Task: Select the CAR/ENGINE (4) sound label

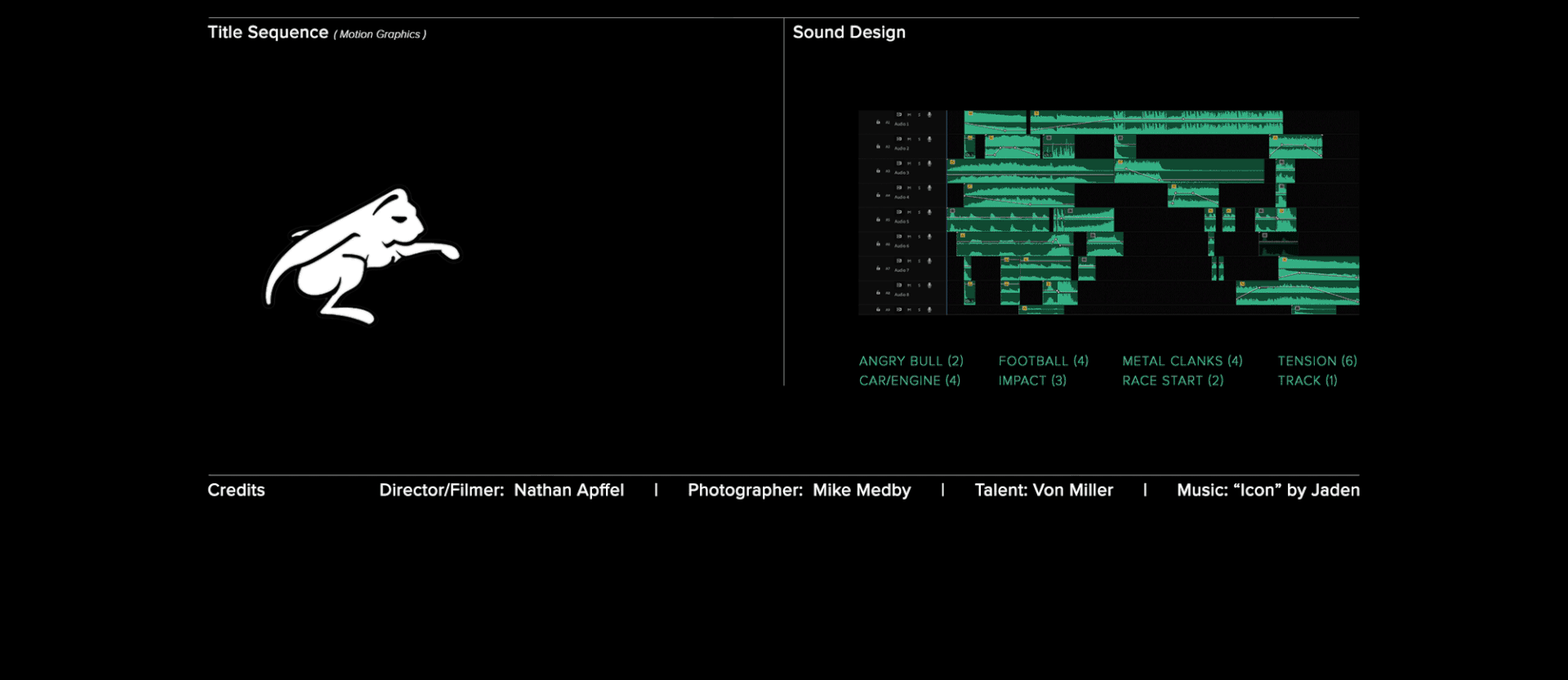Action: coord(909,380)
